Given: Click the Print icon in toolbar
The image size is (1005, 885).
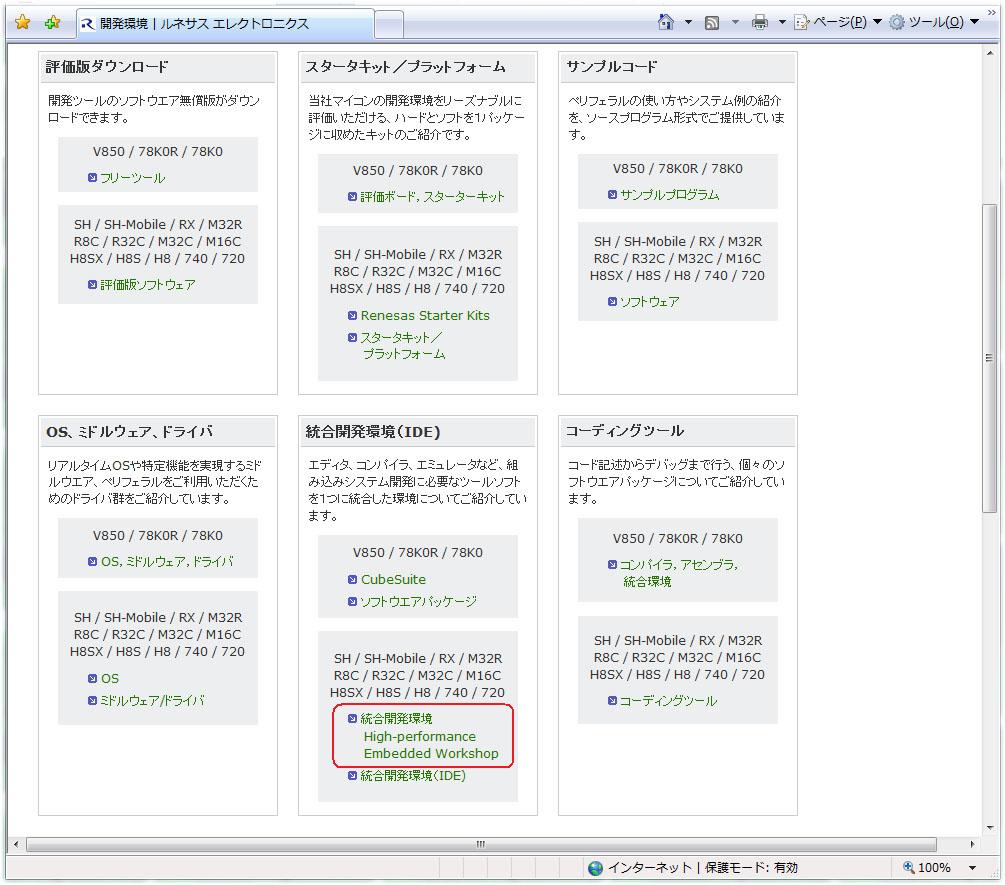Looking at the screenshot, I should [760, 22].
